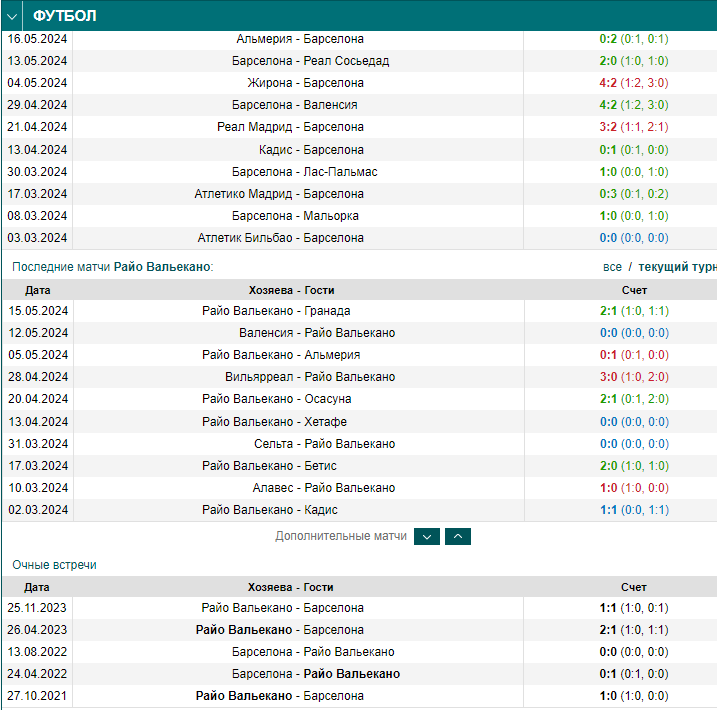Viewport: 717px width, 710px height.
Task: Click the 3:0 score of Вильярреал match
Action: (x=608, y=377)
